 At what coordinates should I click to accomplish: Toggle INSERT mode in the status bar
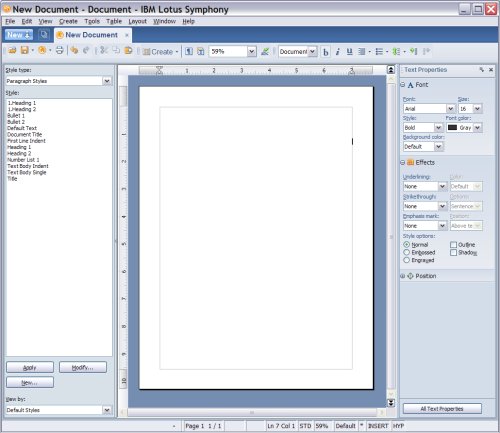point(378,426)
